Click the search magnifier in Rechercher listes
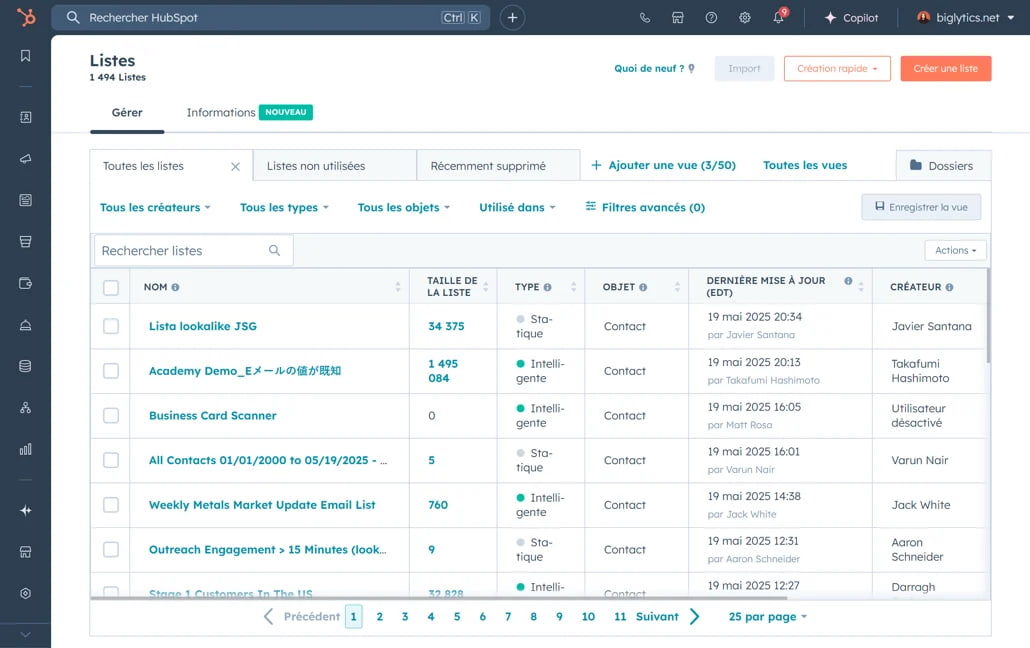This screenshot has width=1030, height=648. coord(275,250)
